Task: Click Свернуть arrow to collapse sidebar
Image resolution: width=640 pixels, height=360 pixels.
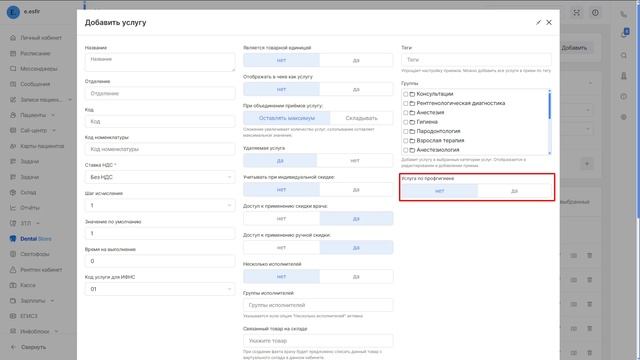Action: click(x=13, y=347)
